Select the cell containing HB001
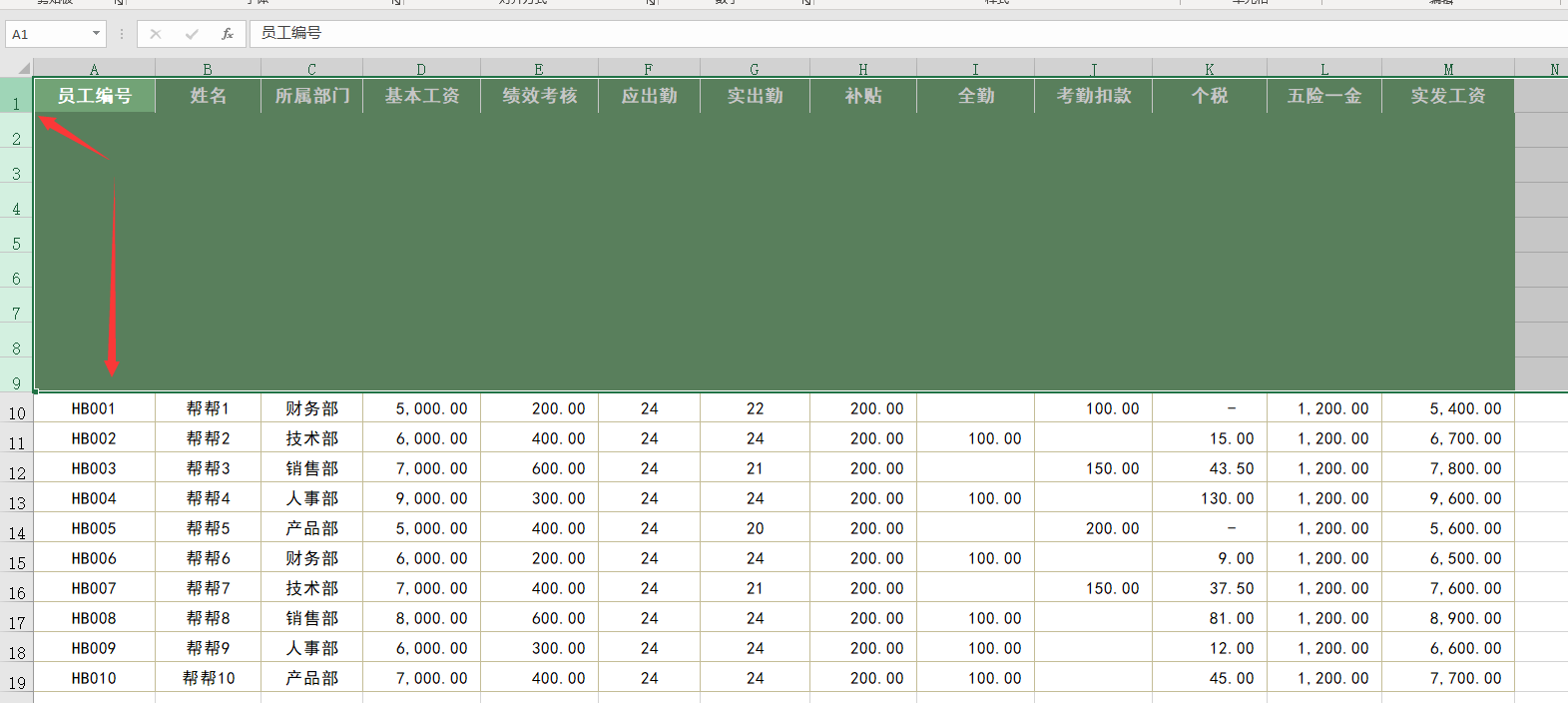Image resolution: width=1568 pixels, height=703 pixels. pyautogui.click(x=94, y=408)
